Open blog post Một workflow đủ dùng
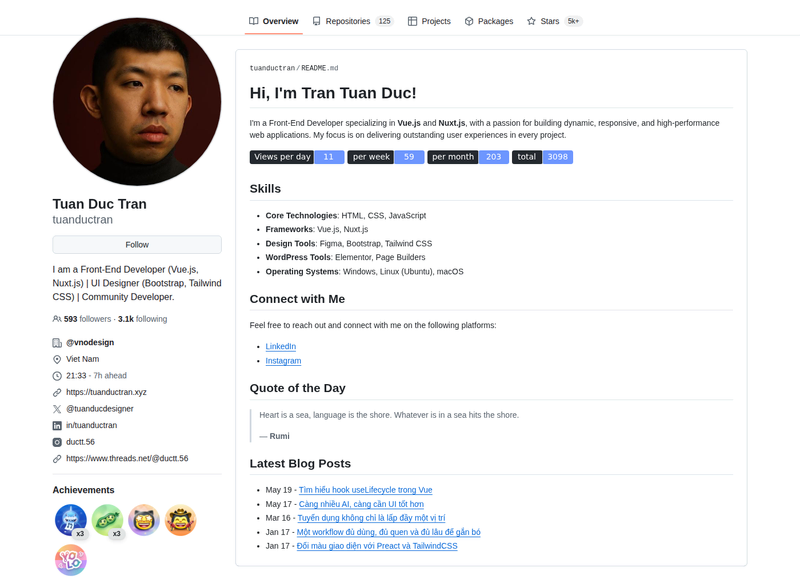 coord(389,533)
